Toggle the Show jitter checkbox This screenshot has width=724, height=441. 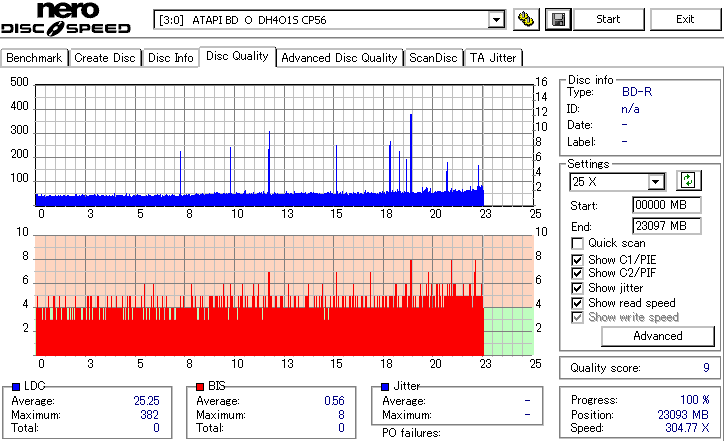click(577, 288)
